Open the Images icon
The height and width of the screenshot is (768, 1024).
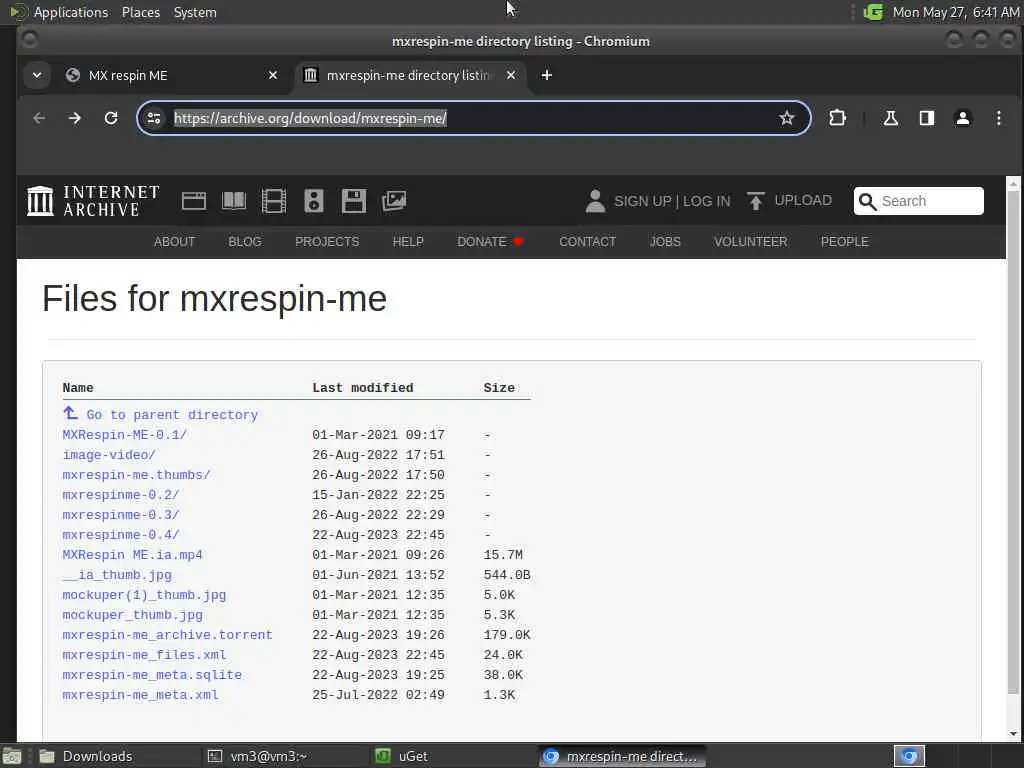(x=394, y=200)
